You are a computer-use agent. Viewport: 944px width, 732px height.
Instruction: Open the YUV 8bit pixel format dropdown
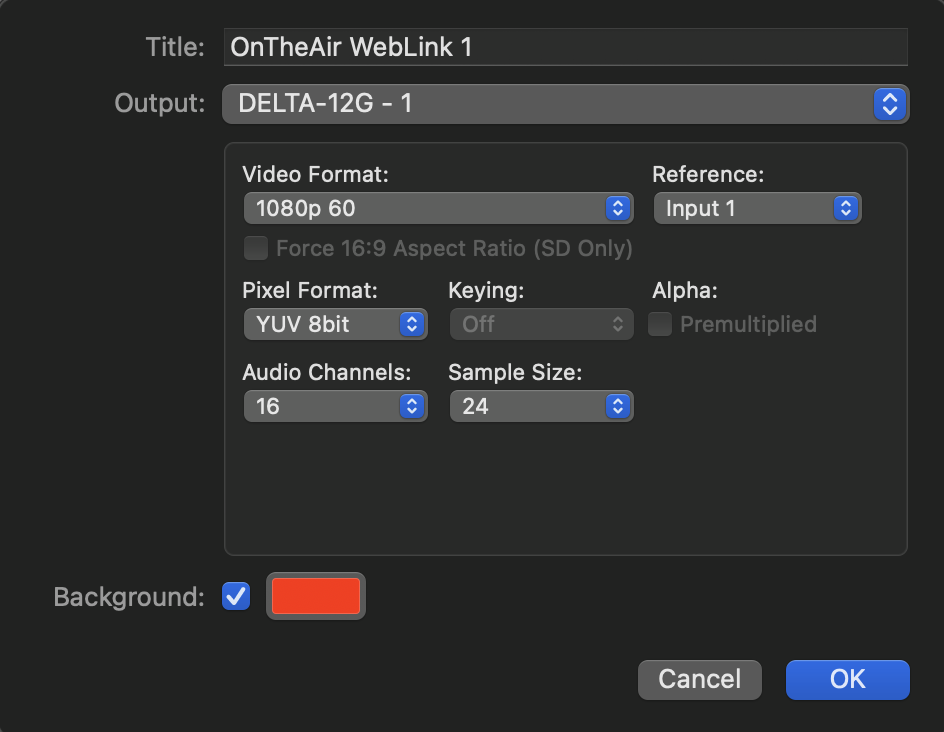point(335,324)
